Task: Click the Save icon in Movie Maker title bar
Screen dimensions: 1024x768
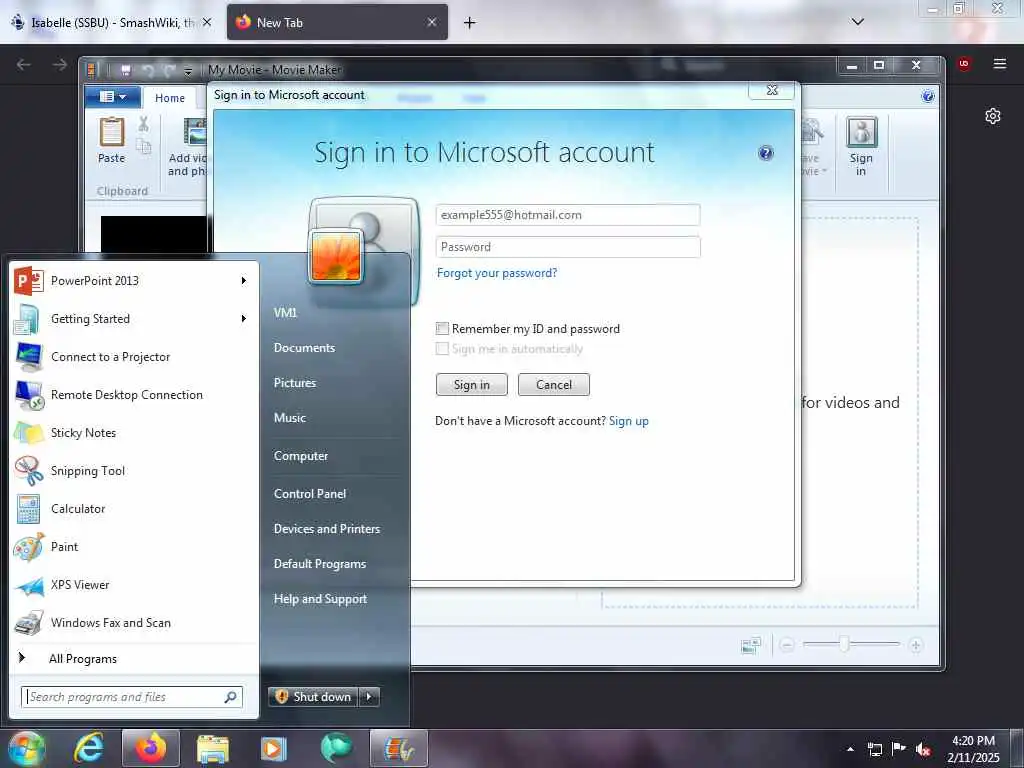Action: (126, 69)
